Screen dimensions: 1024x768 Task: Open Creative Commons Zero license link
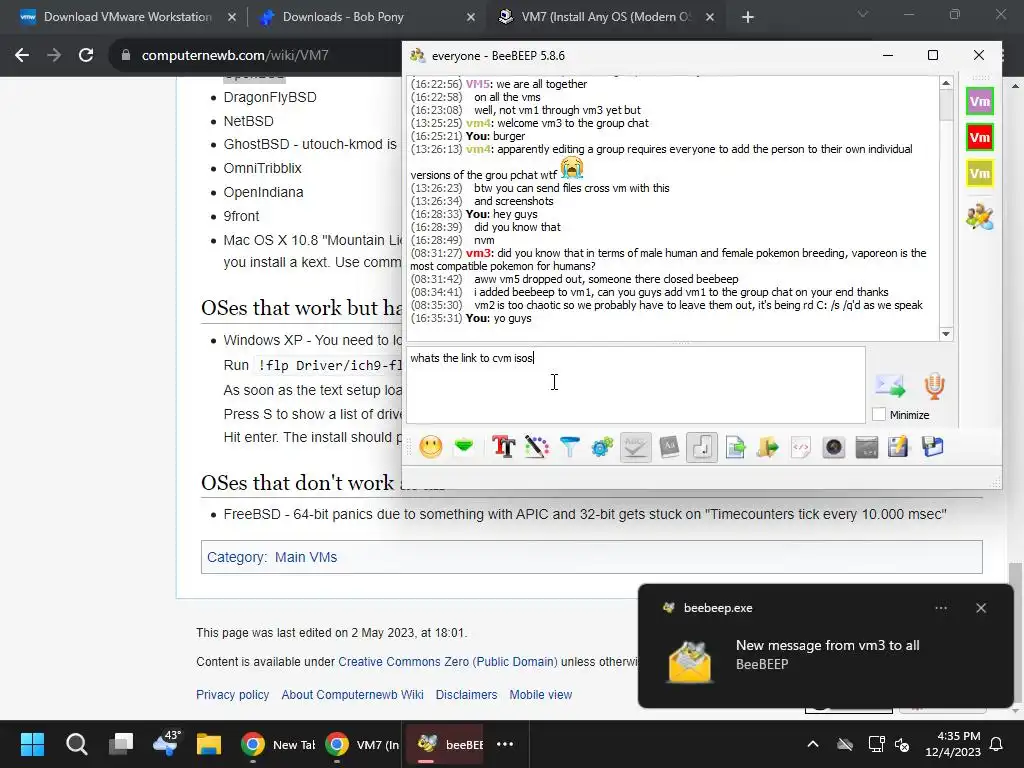click(x=448, y=662)
